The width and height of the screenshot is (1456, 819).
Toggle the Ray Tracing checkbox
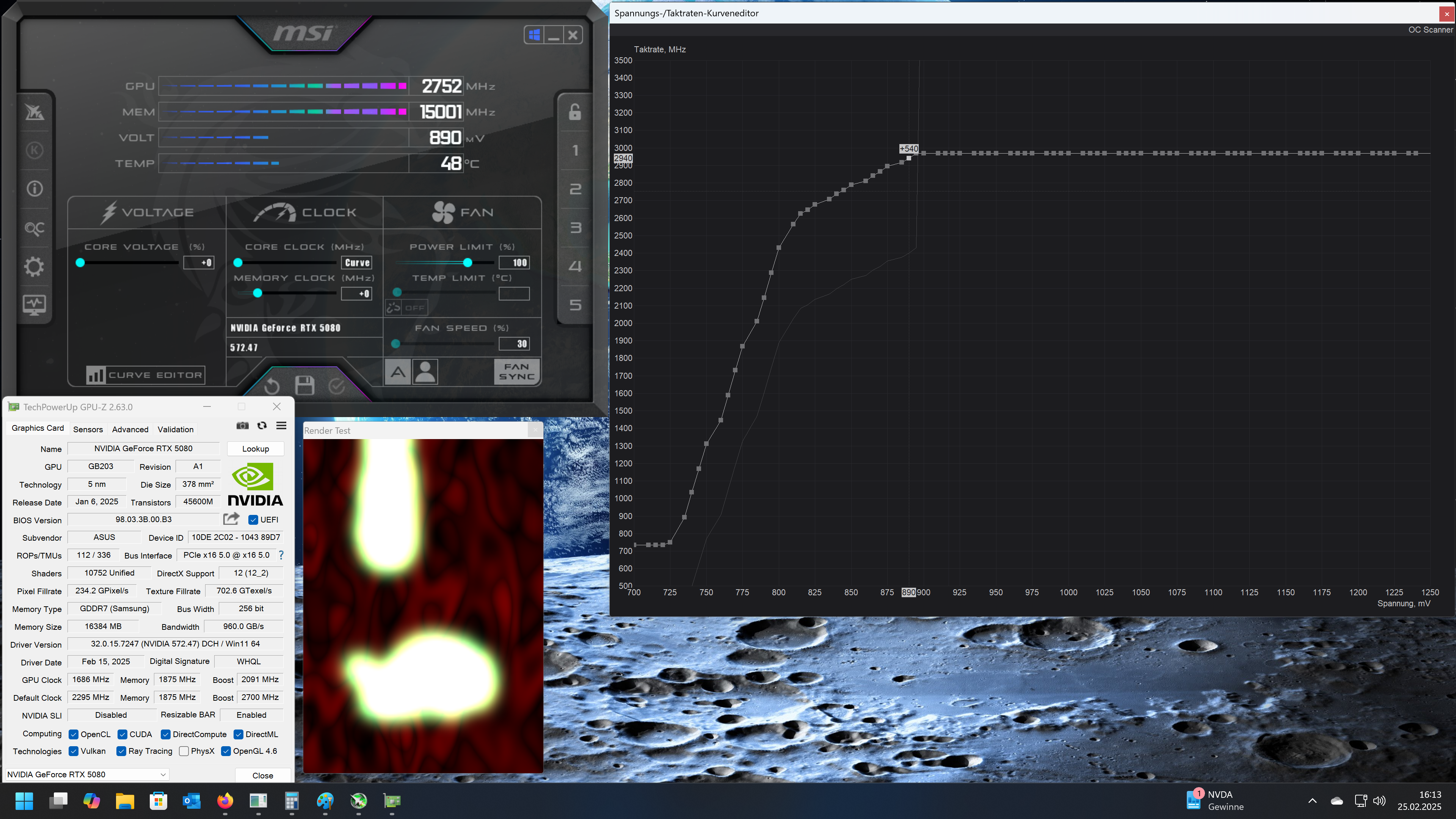click(x=121, y=751)
